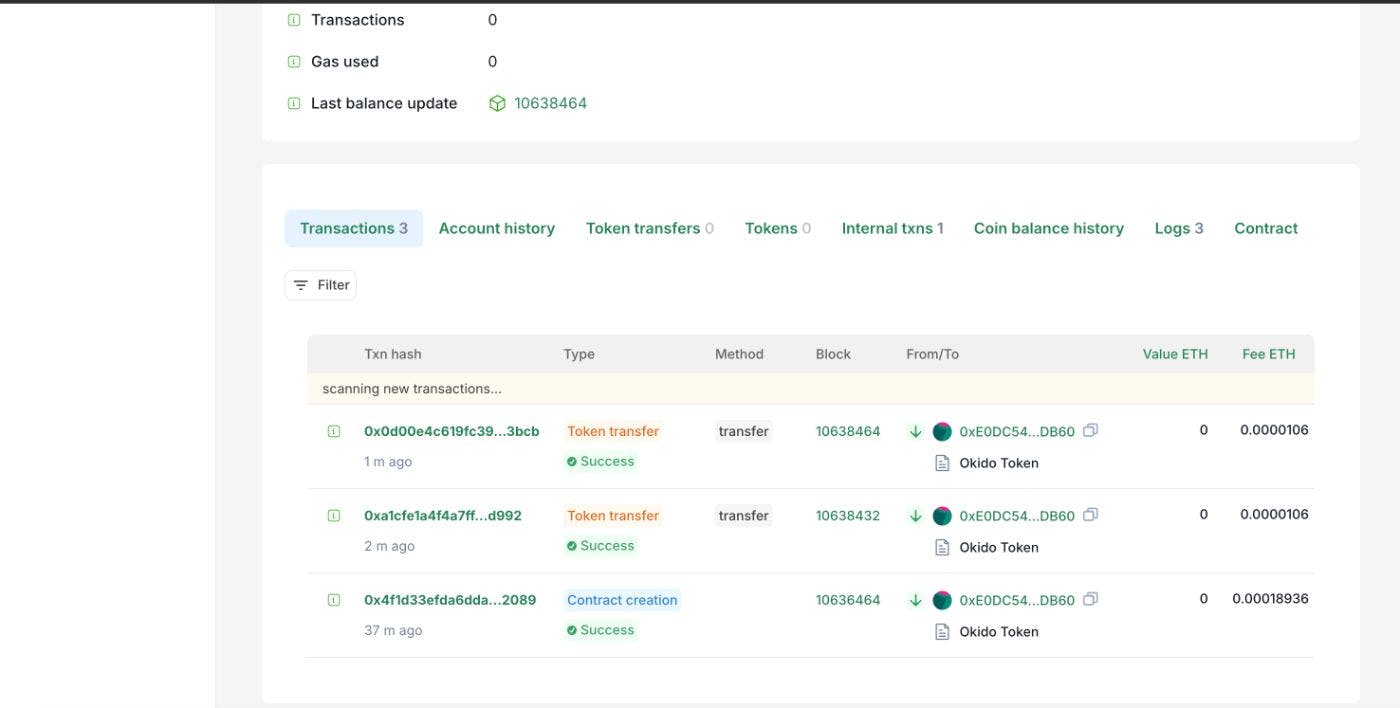Click info icon beside Last balance update
Viewport: 1400px width, 708px height.
click(x=294, y=104)
